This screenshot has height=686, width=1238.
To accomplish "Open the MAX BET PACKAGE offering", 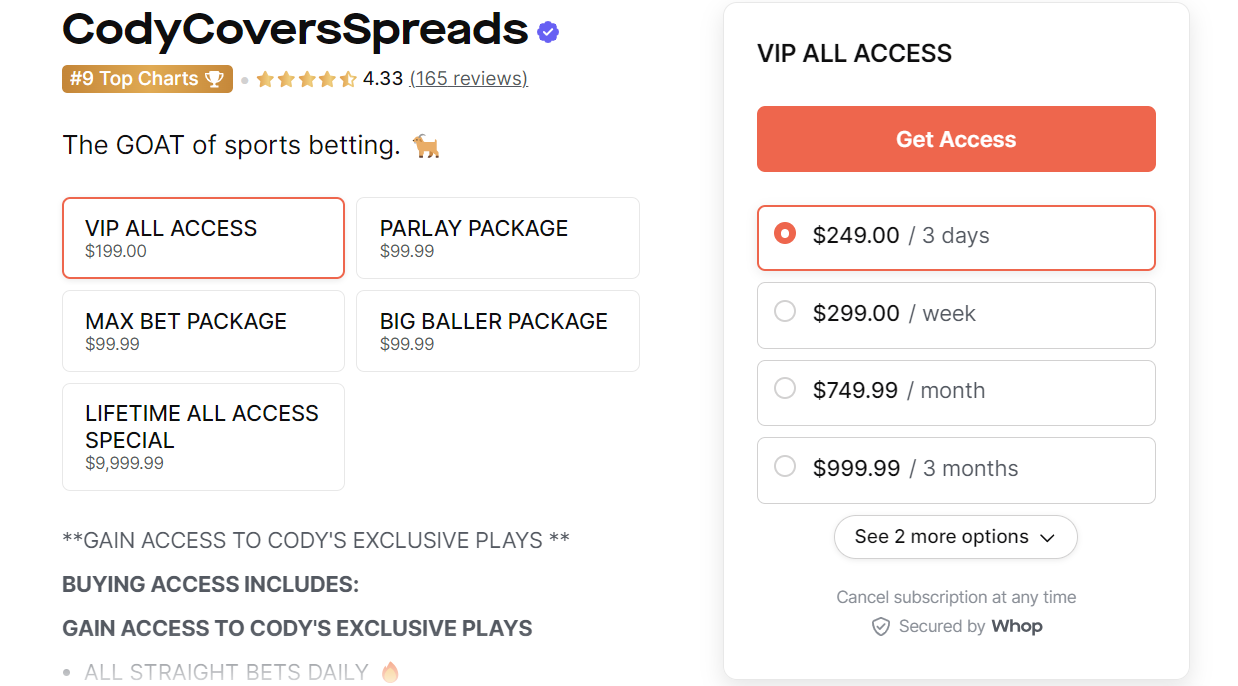I will point(203,331).
